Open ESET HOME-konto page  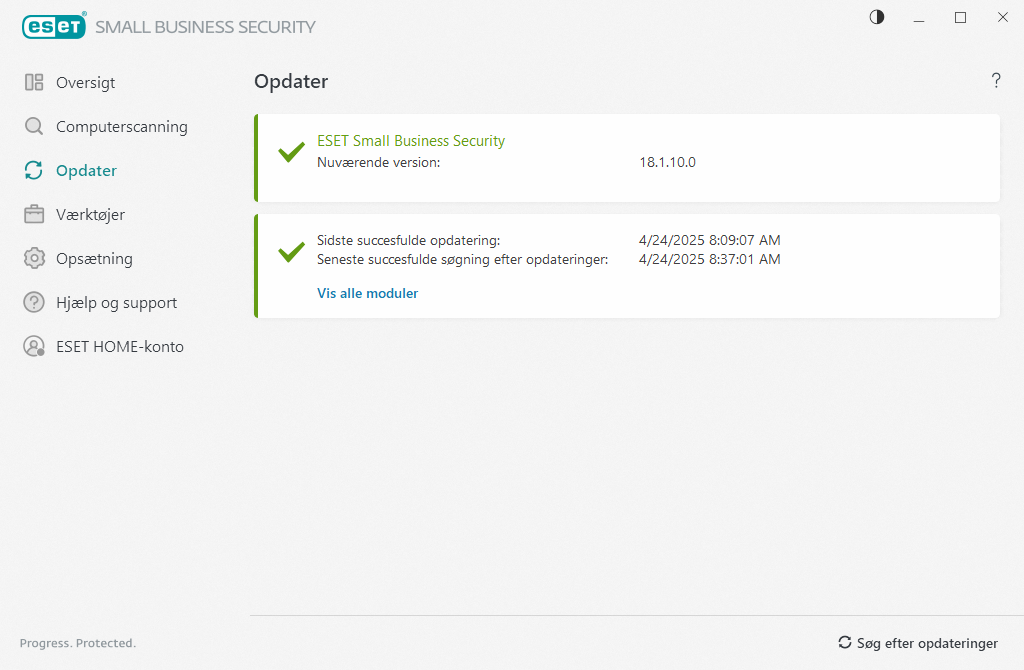coord(119,347)
